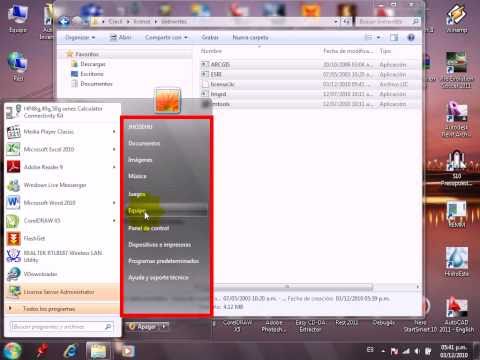Expand CorelDRAW X5 jump list arrow
The height and width of the screenshot is (360, 480).
coord(114,220)
